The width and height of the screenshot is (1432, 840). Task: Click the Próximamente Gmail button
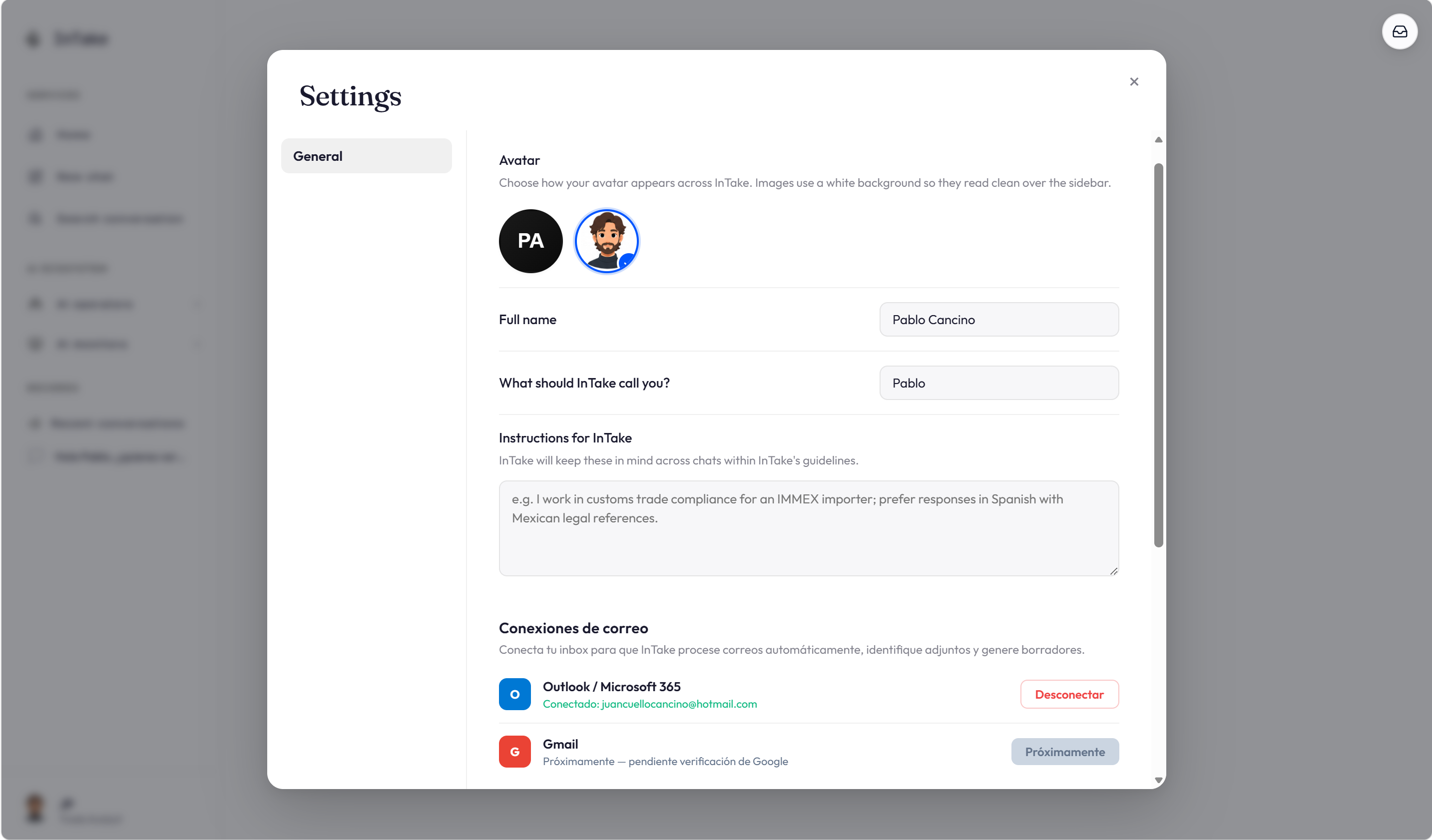click(x=1064, y=752)
